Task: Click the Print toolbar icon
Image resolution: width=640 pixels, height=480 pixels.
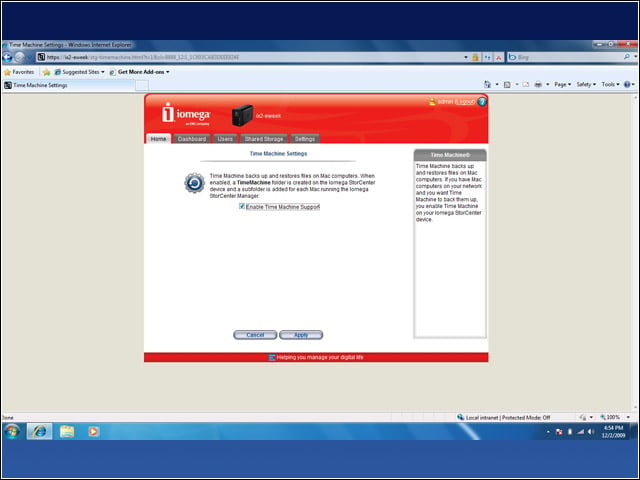Action: [538, 84]
